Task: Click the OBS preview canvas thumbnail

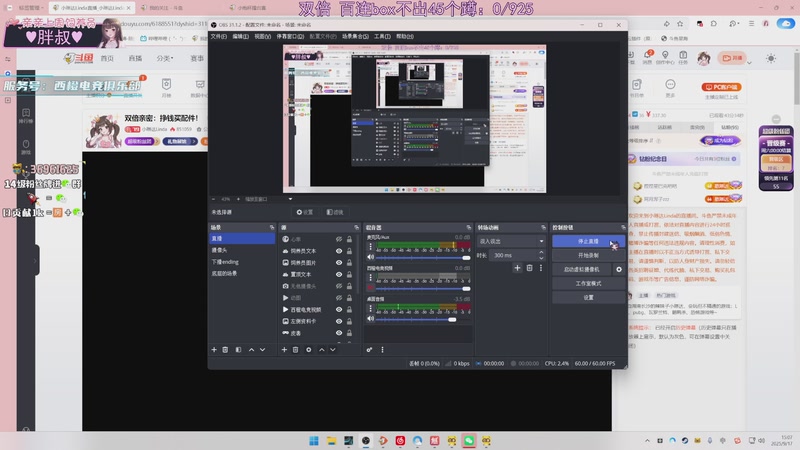Action: 414,119
